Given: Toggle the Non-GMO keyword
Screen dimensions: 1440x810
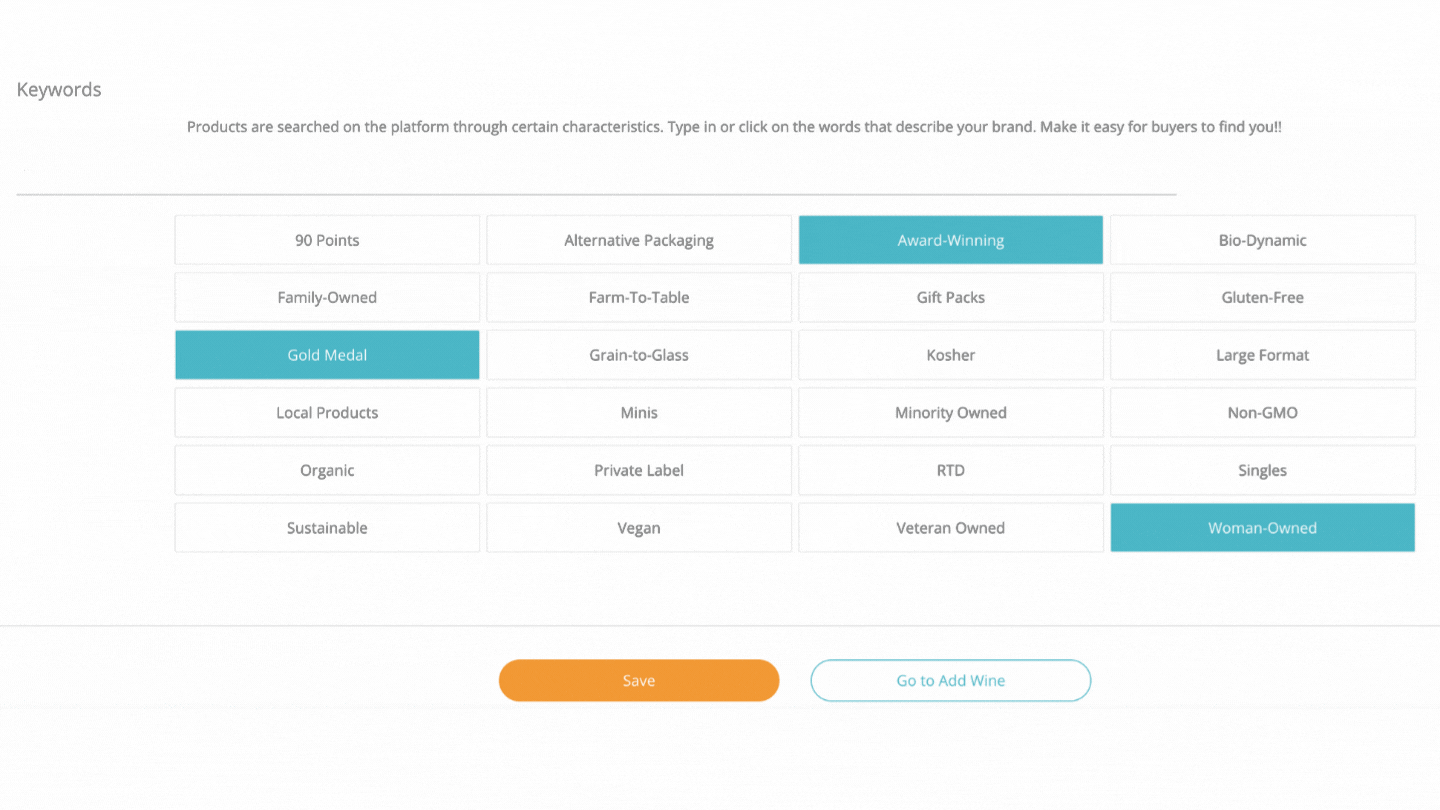Looking at the screenshot, I should [x=1262, y=412].
